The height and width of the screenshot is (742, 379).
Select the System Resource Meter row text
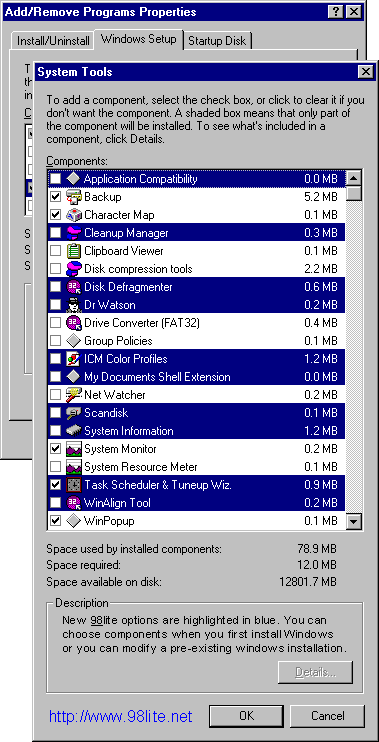pyautogui.click(x=141, y=467)
